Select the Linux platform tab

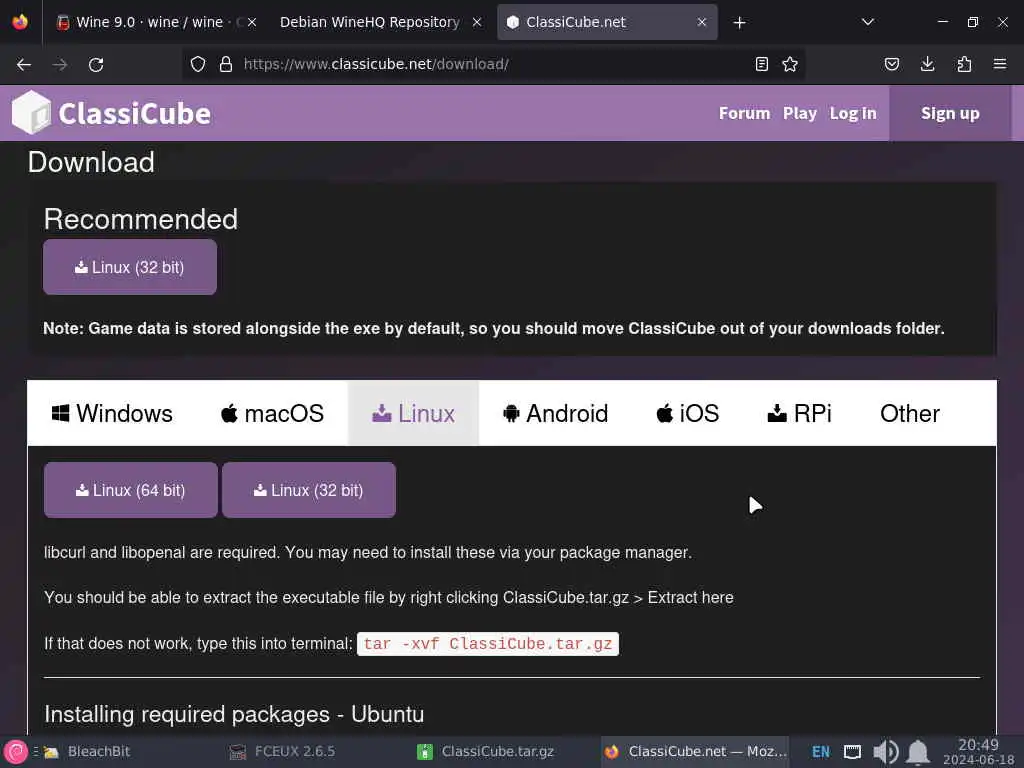(x=413, y=413)
